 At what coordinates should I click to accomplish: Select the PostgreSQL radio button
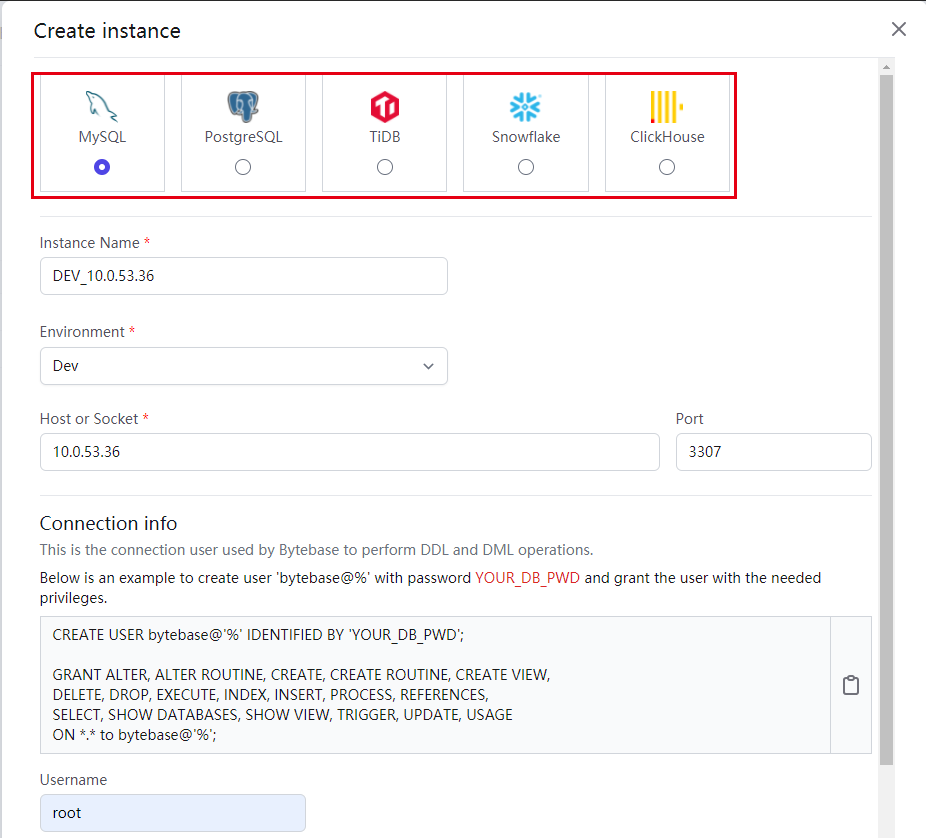tap(243, 167)
